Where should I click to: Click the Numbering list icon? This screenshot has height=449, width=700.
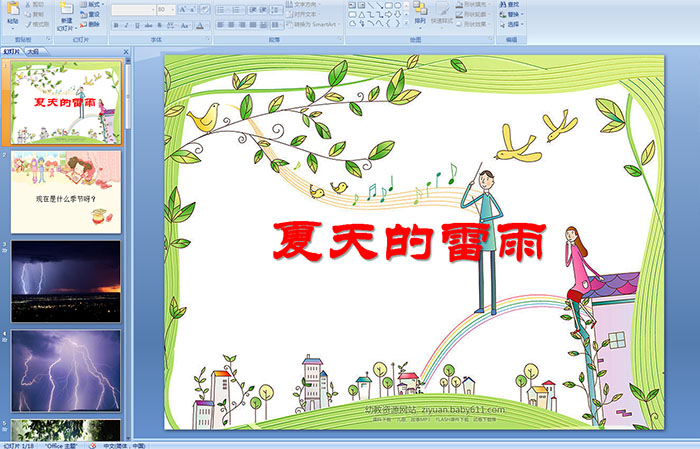coord(237,9)
